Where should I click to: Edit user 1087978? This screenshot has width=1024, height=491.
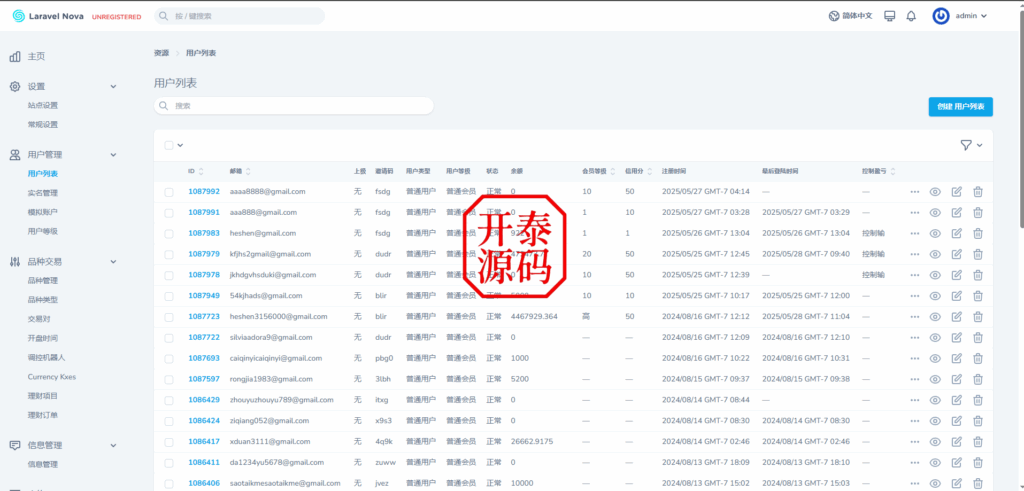(x=957, y=275)
